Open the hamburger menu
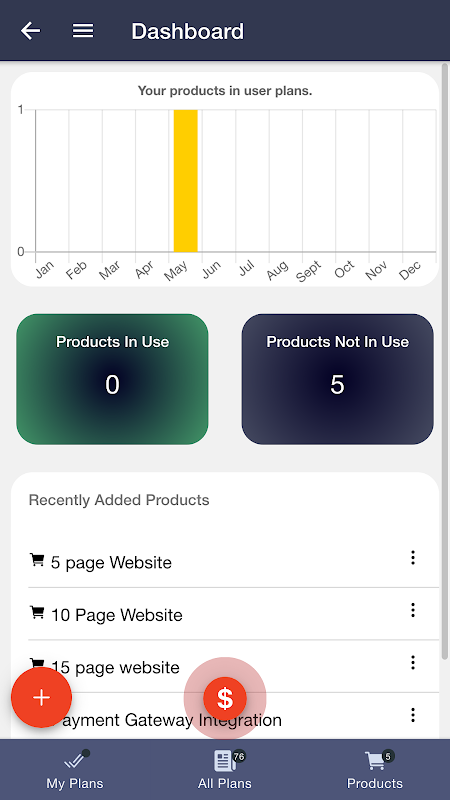Image resolution: width=450 pixels, height=800 pixels. pos(83,31)
